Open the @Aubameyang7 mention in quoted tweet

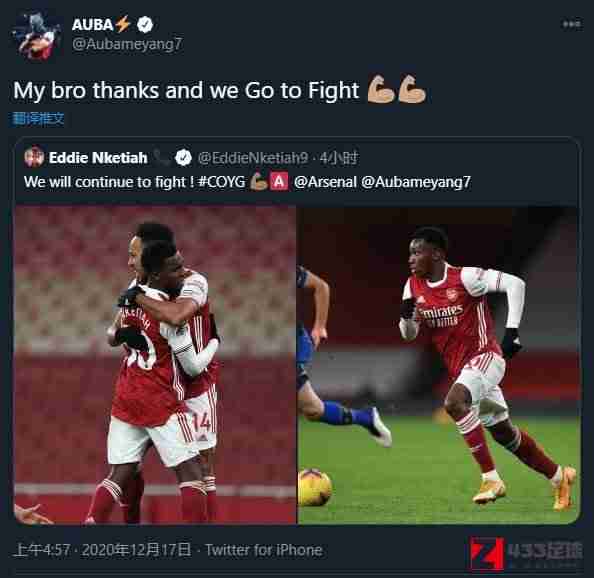(x=416, y=182)
